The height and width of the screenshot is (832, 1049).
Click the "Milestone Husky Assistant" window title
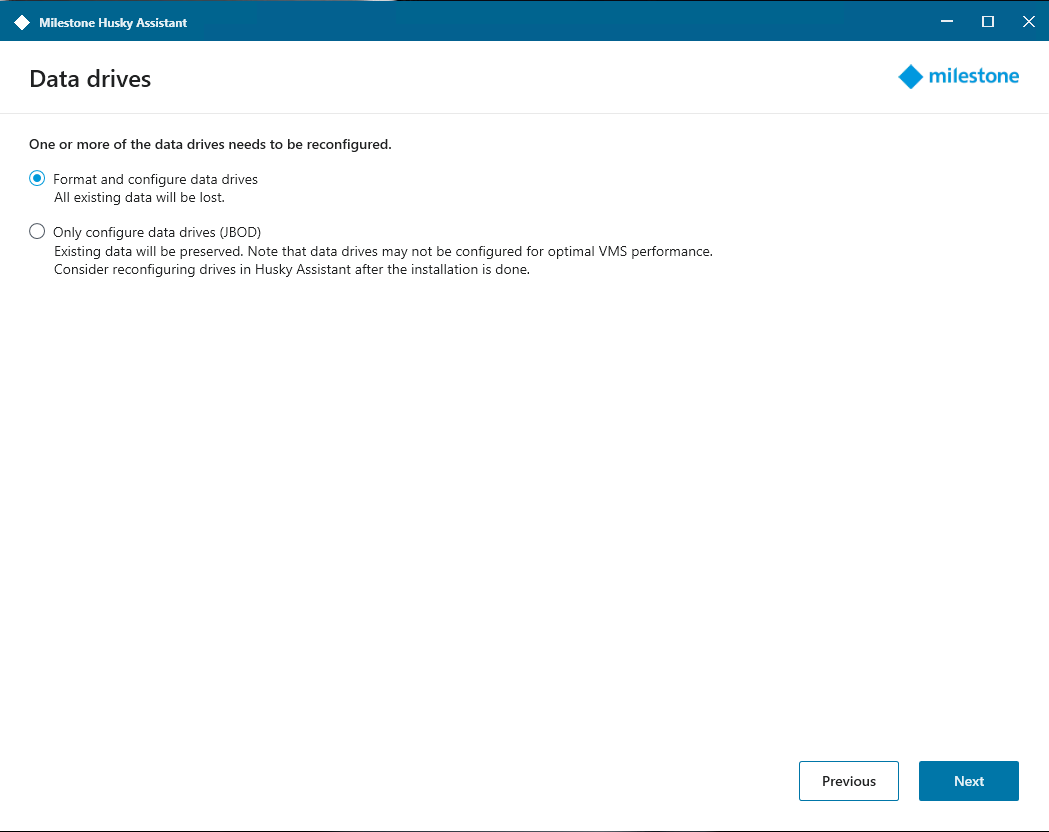(113, 22)
